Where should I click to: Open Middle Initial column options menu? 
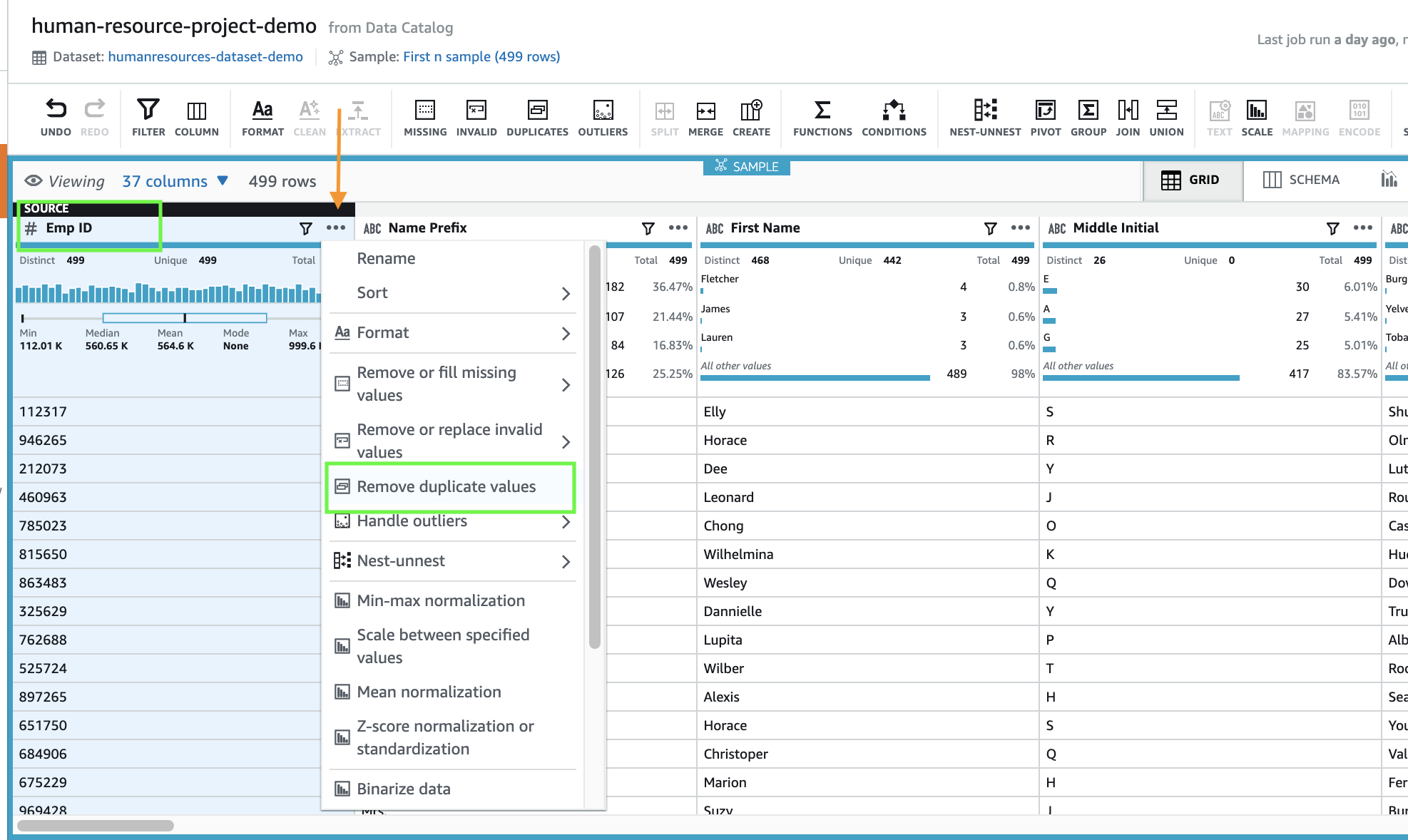1362,227
